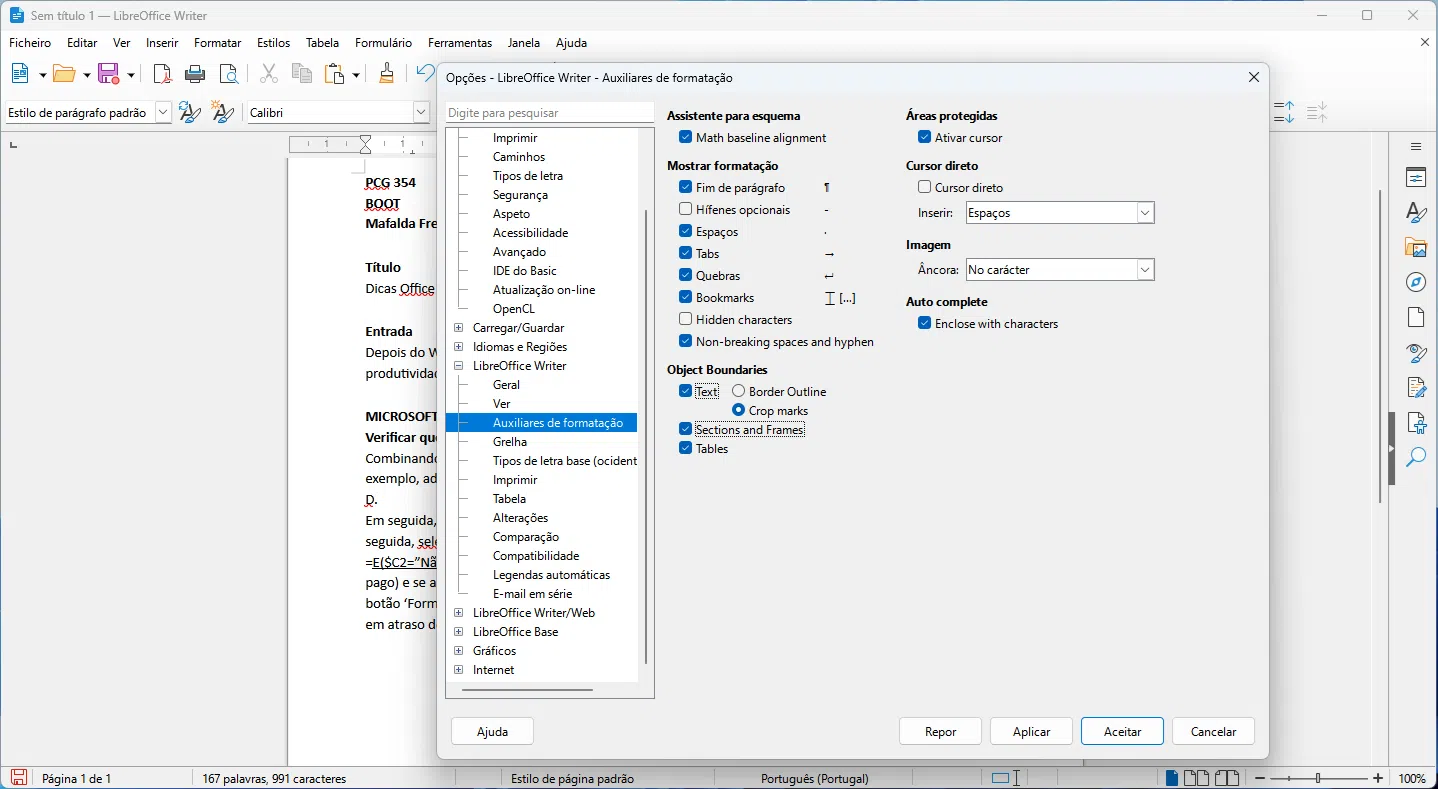The image size is (1438, 789).
Task: Click the Undo arrow icon
Action: 426,74
